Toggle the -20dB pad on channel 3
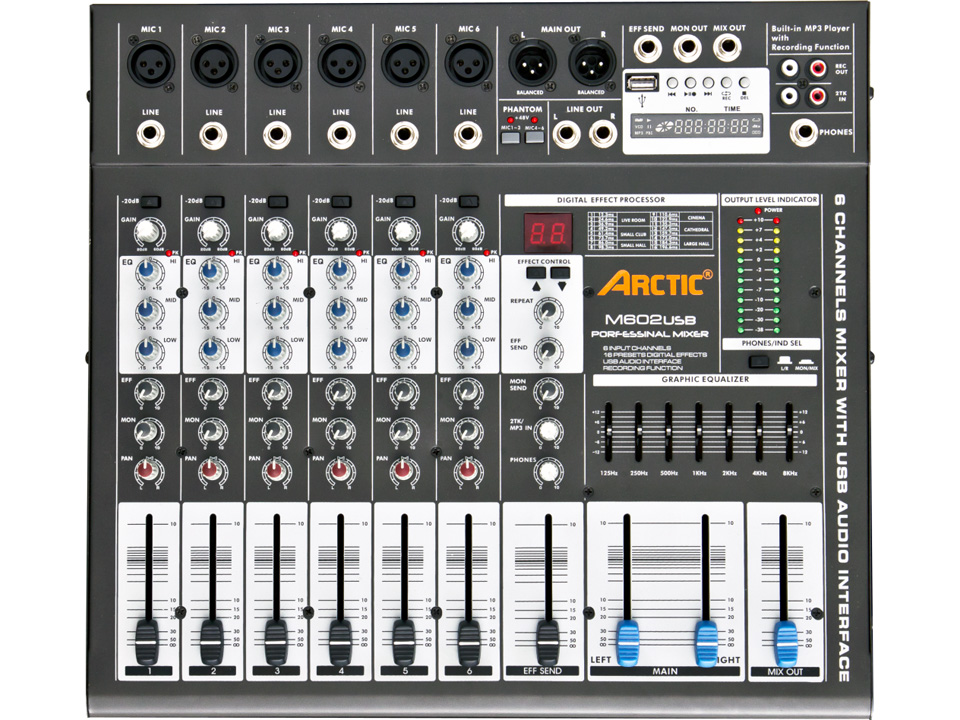This screenshot has width=960, height=720. (278, 201)
